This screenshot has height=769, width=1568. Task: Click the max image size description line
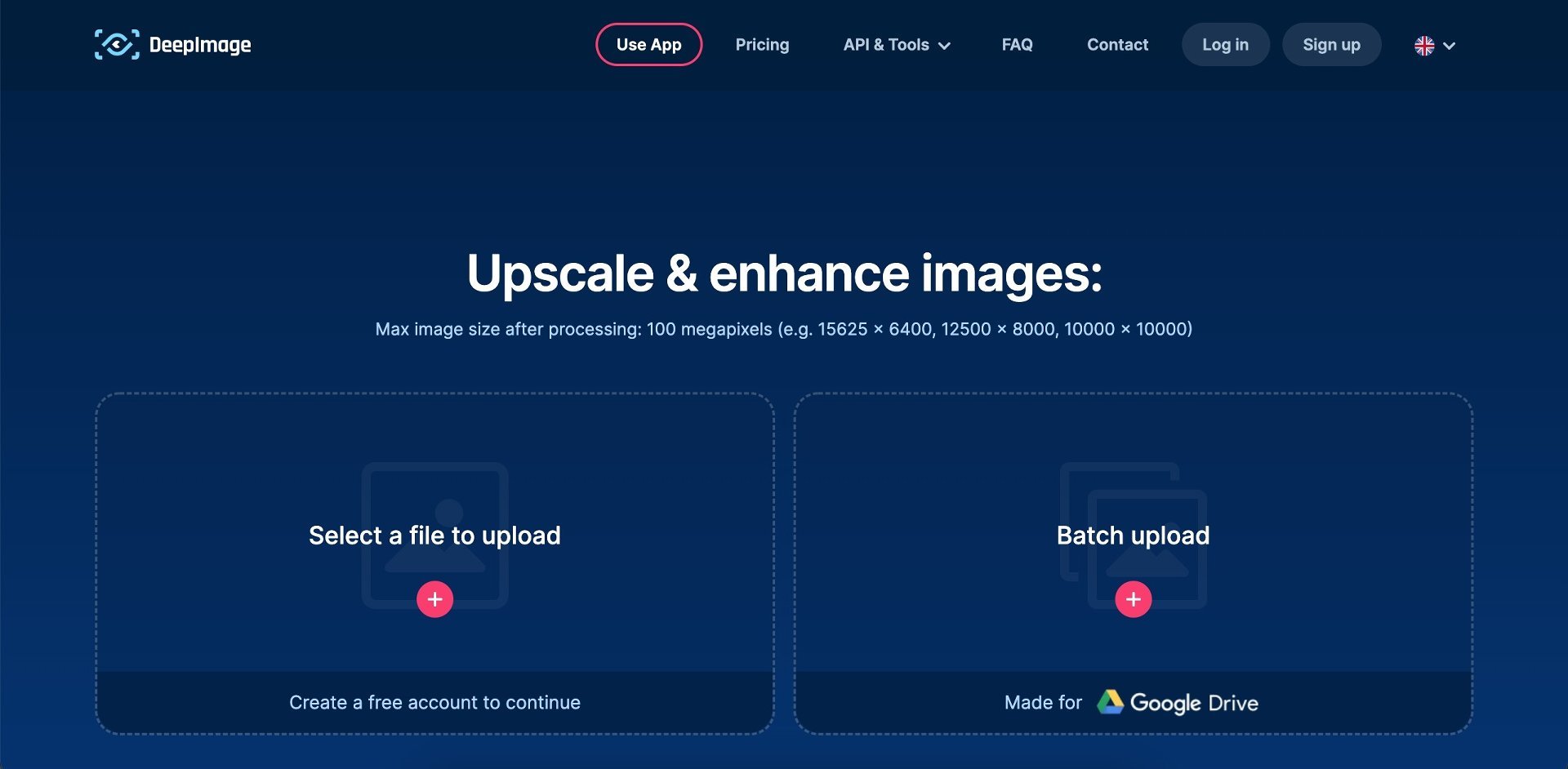[784, 329]
